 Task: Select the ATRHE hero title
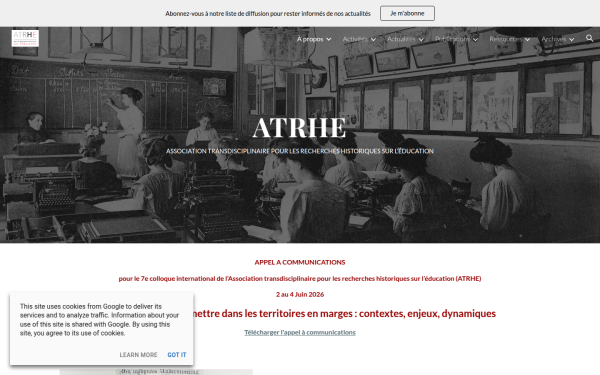pyautogui.click(x=299, y=127)
